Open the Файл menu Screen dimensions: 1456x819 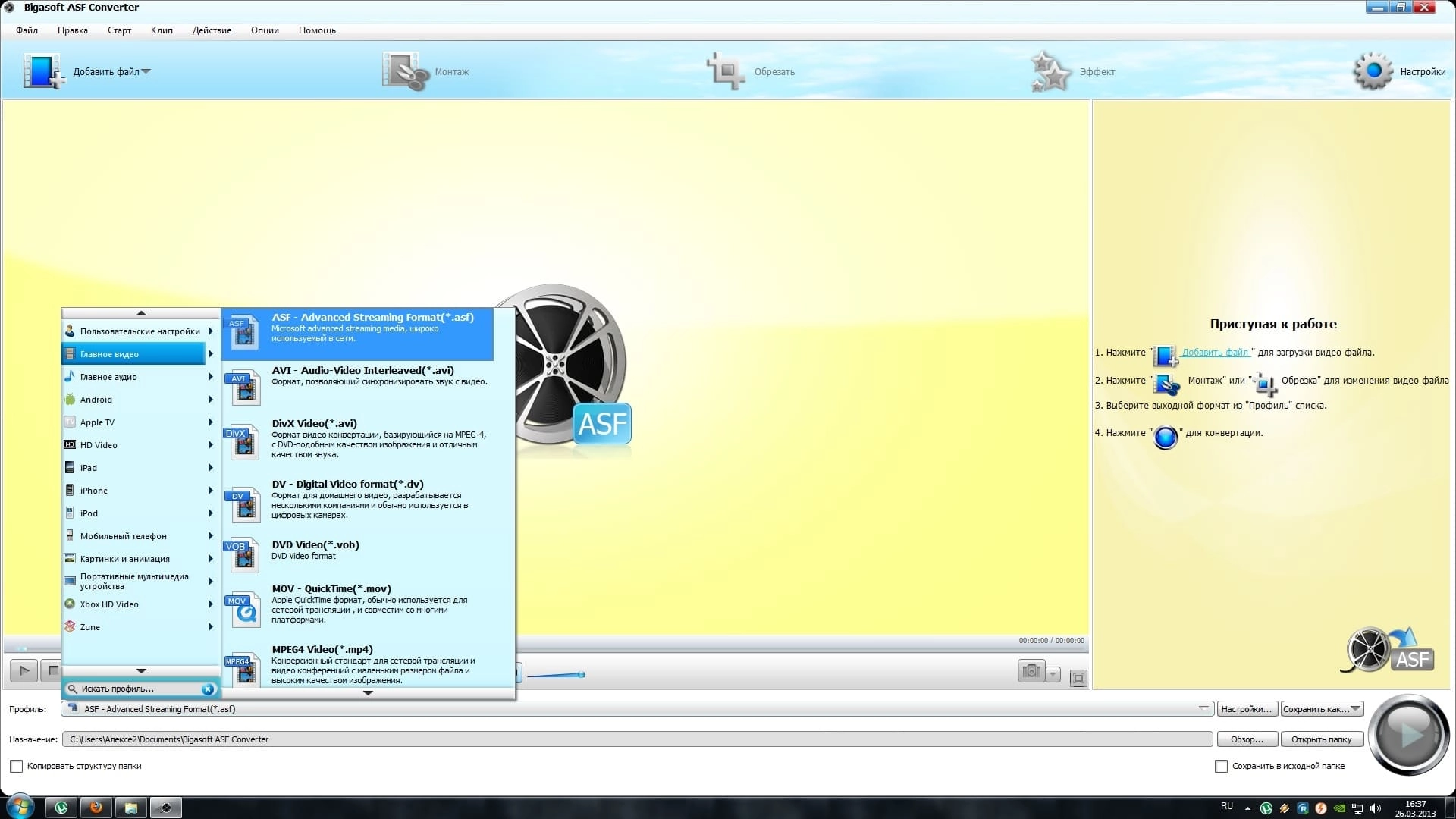click(x=27, y=30)
